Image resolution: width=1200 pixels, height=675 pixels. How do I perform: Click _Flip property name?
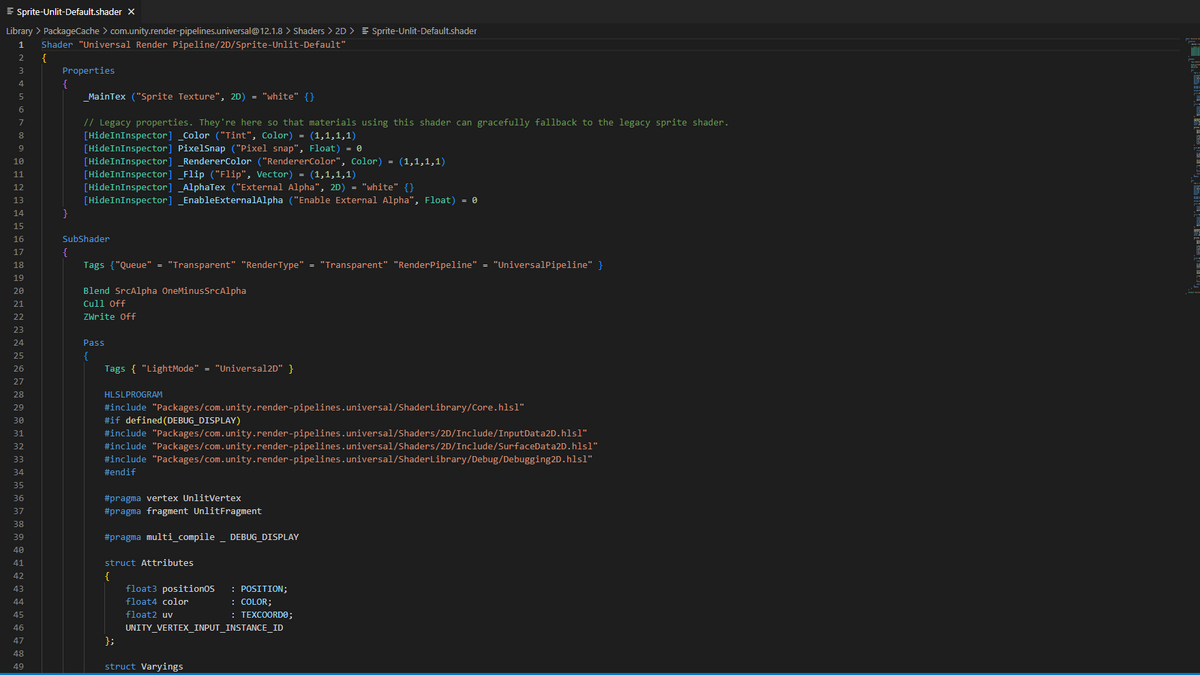click(x=191, y=175)
